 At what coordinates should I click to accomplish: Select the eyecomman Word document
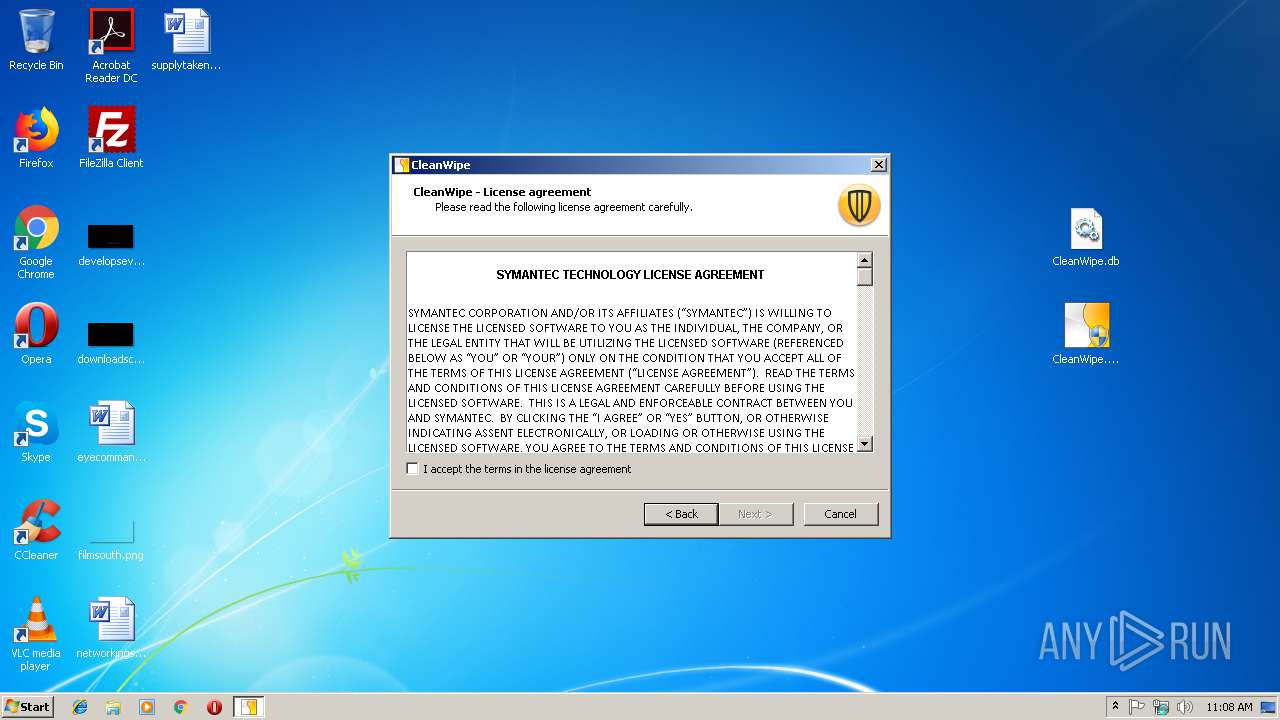[111, 432]
